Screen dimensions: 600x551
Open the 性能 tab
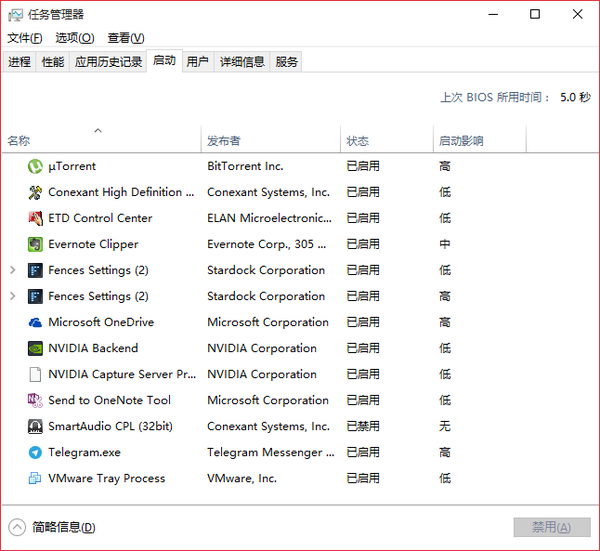pyautogui.click(x=53, y=62)
